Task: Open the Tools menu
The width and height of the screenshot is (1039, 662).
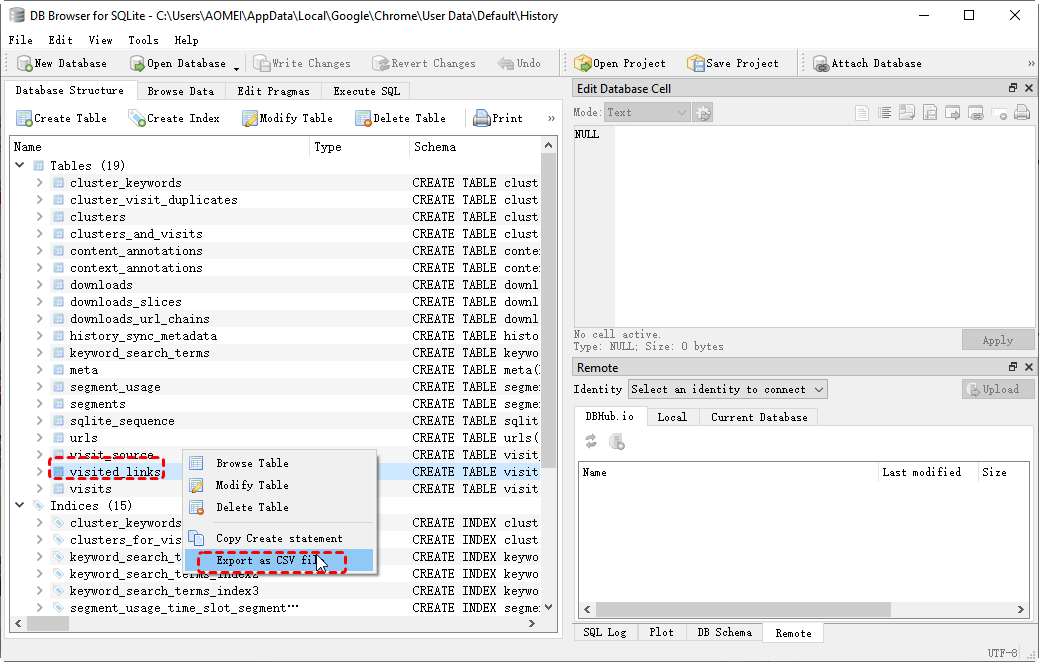Action: 143,40
